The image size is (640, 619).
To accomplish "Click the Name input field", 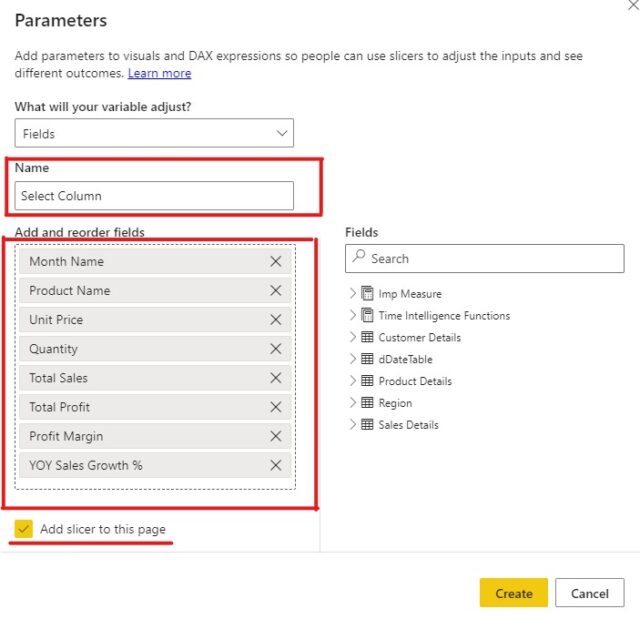I will 154,196.
